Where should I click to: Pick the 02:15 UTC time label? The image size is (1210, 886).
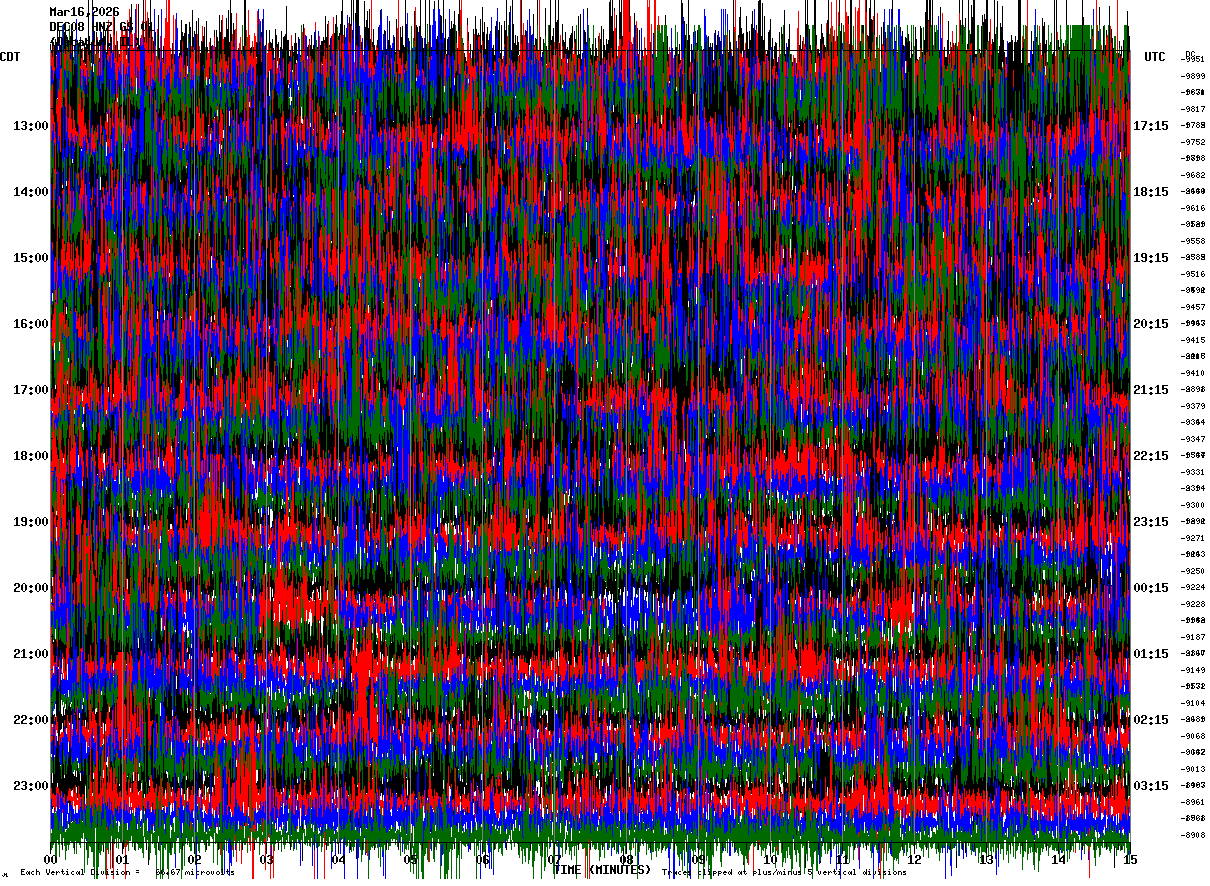[x=1151, y=720]
